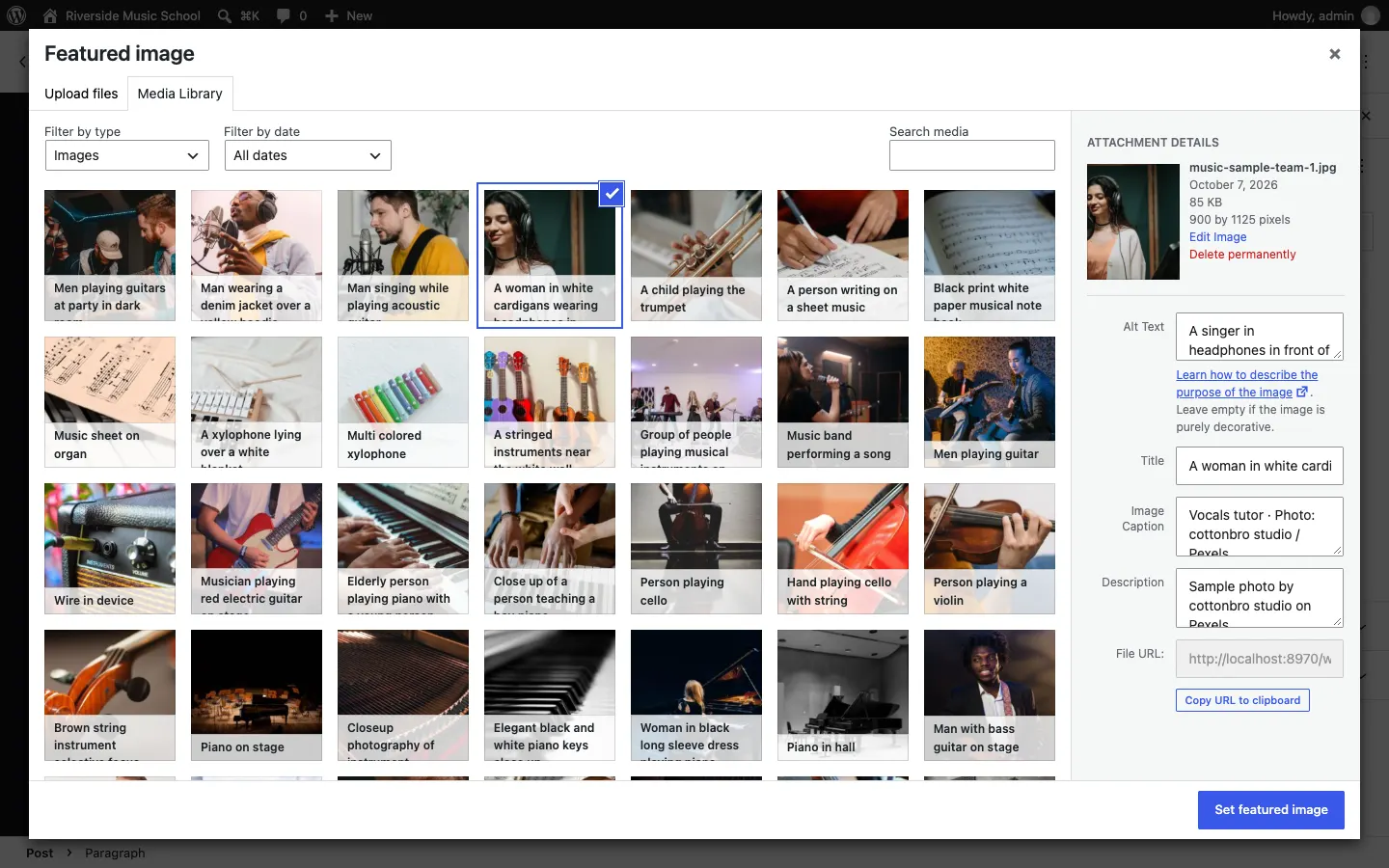Select the Men playing guitars at party thumbnail
This screenshot has height=868, width=1389.
point(110,256)
